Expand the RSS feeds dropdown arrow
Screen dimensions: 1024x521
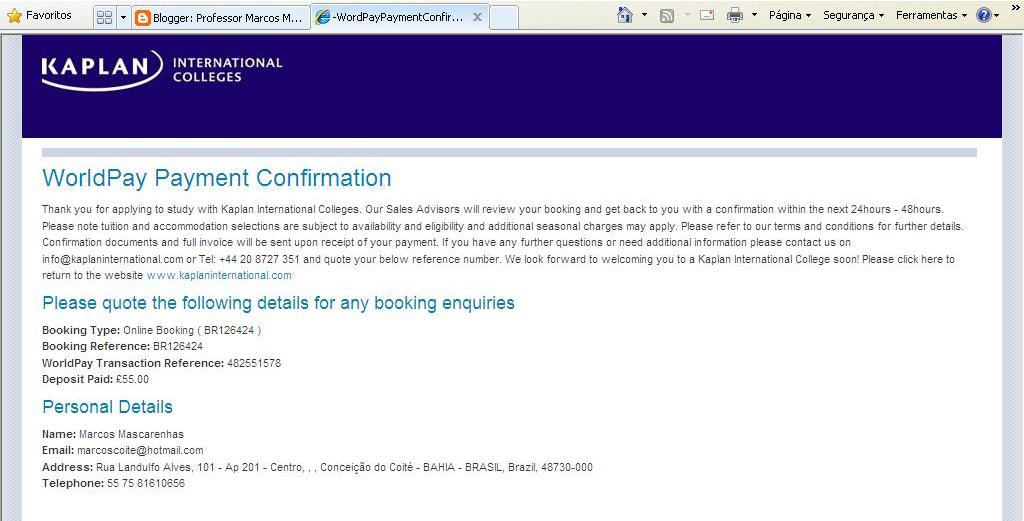tap(687, 15)
